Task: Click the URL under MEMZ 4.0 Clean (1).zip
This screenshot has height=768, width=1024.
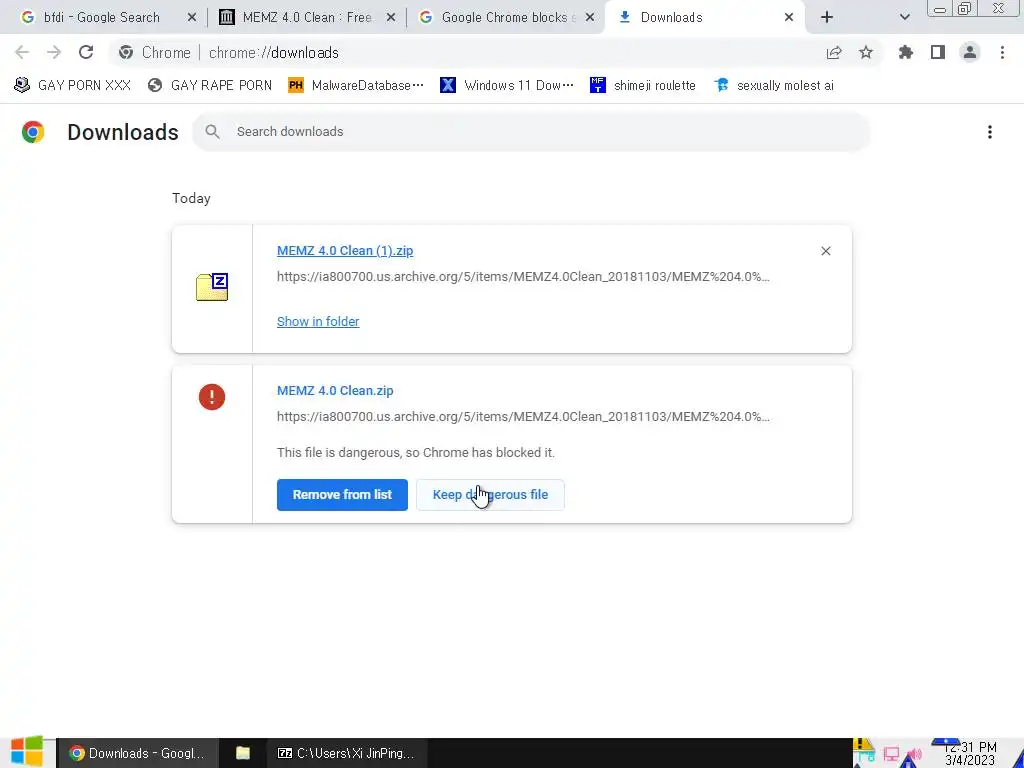Action: [x=523, y=277]
